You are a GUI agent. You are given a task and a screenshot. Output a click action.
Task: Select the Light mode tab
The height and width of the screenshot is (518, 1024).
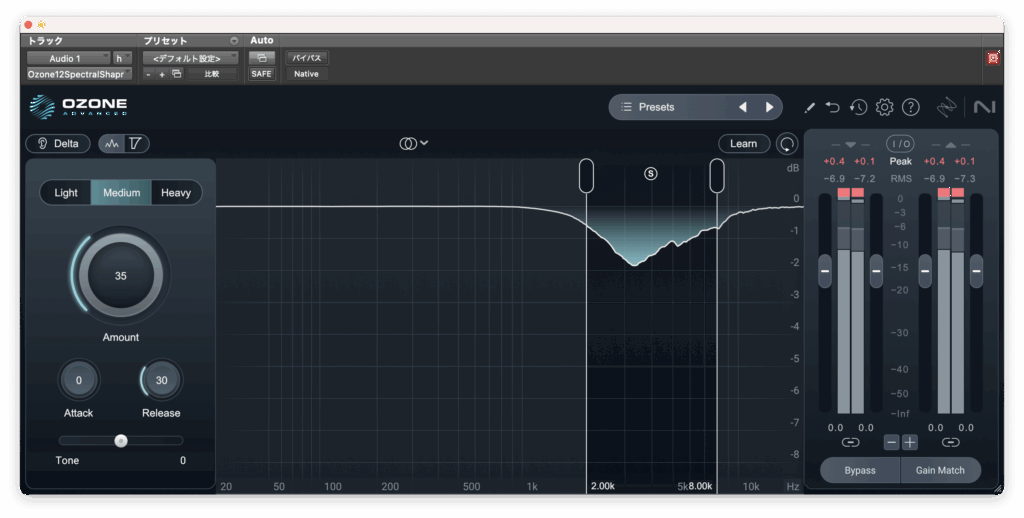click(x=66, y=193)
